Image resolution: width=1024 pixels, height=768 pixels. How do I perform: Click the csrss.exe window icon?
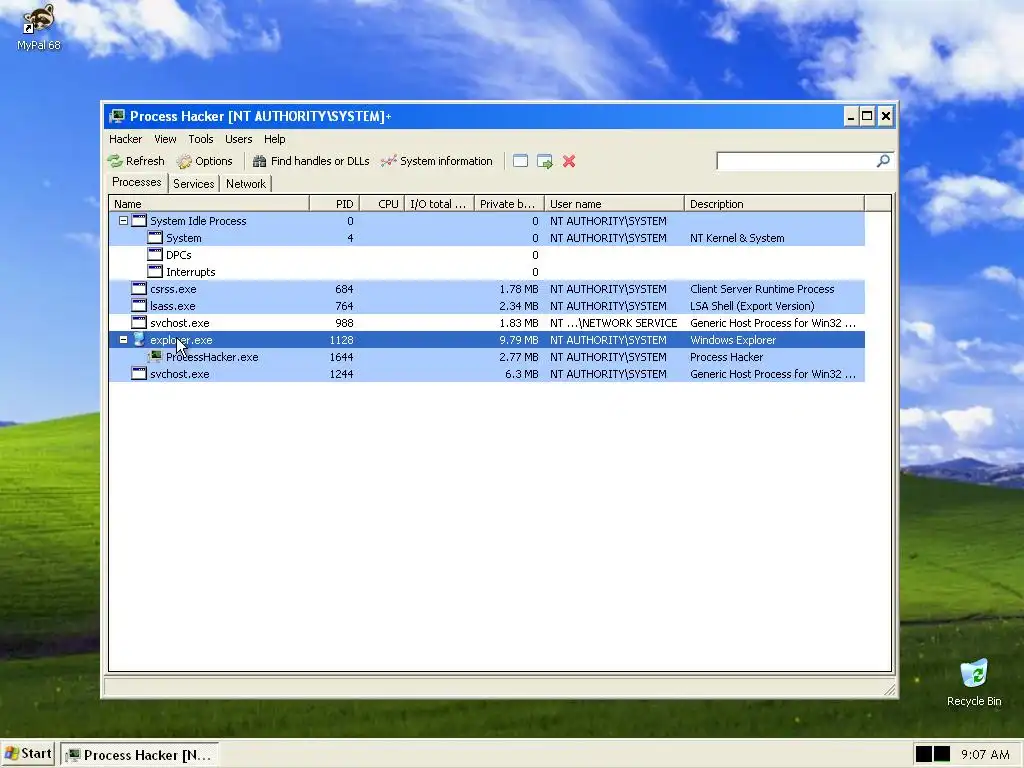click(x=139, y=288)
